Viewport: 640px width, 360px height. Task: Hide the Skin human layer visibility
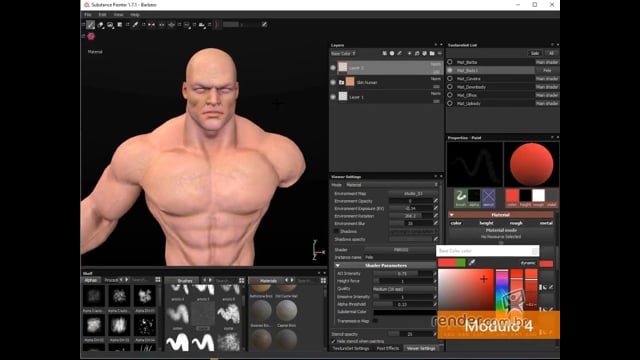pos(333,82)
